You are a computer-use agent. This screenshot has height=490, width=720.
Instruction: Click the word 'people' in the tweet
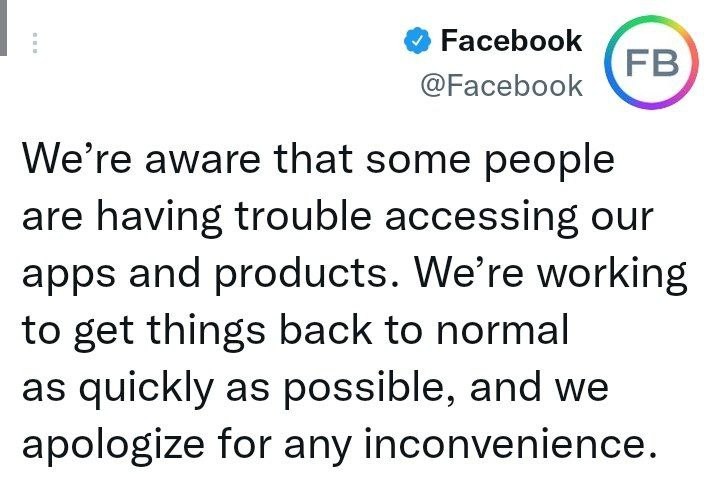[550, 163]
